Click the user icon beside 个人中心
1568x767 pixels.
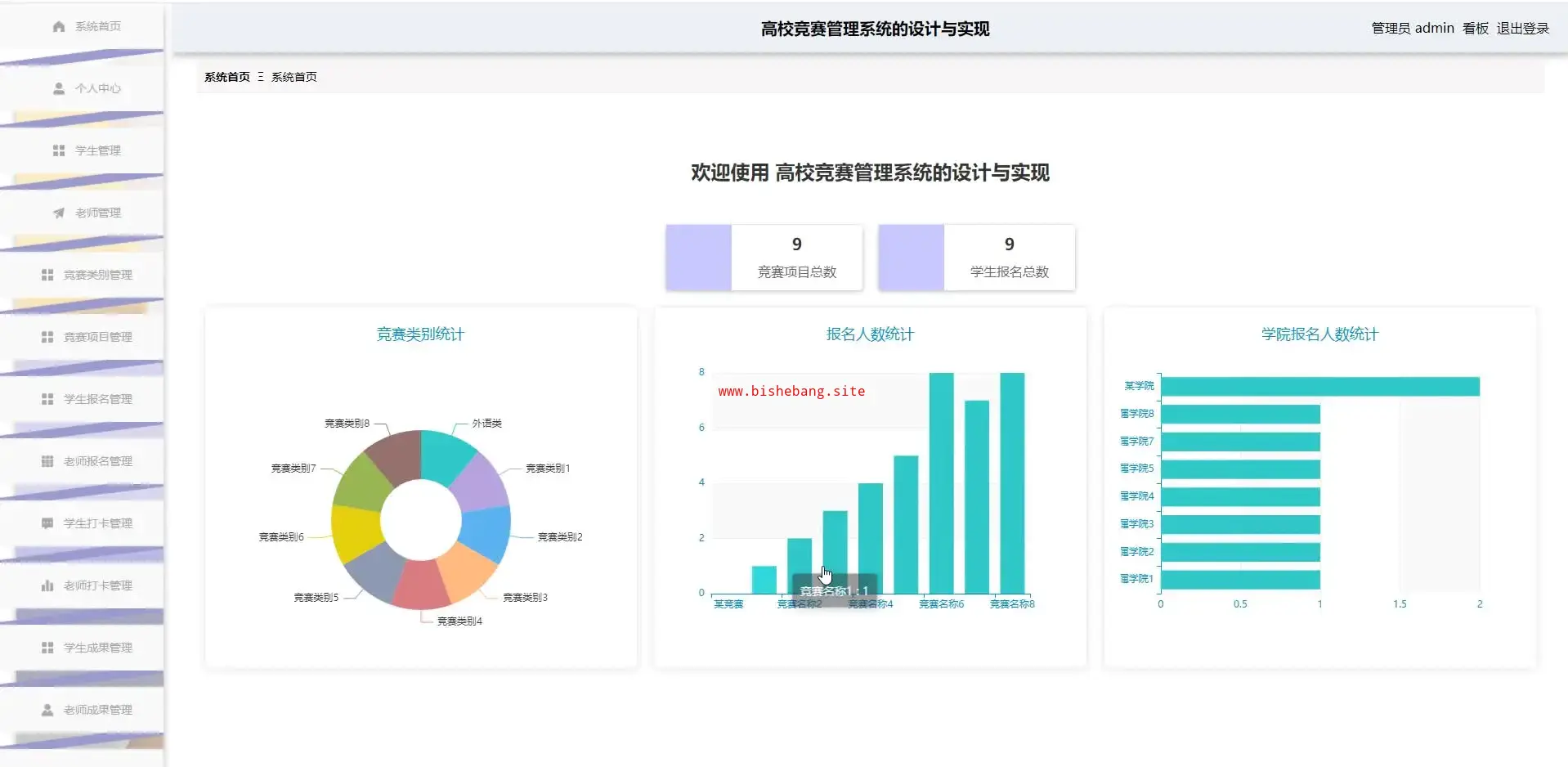tap(59, 88)
